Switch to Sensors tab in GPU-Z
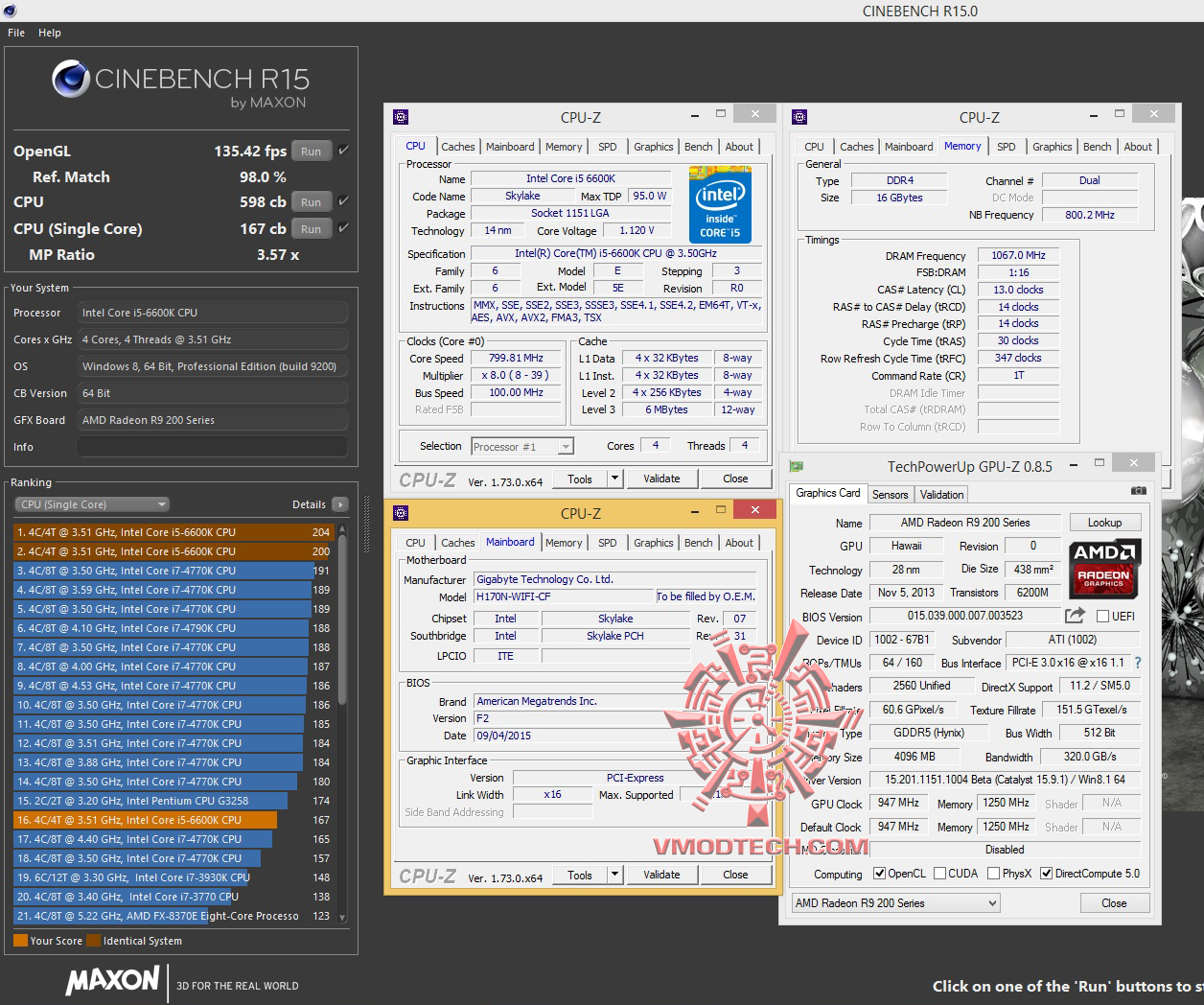Screen dimensions: 1204x1005 coord(890,495)
